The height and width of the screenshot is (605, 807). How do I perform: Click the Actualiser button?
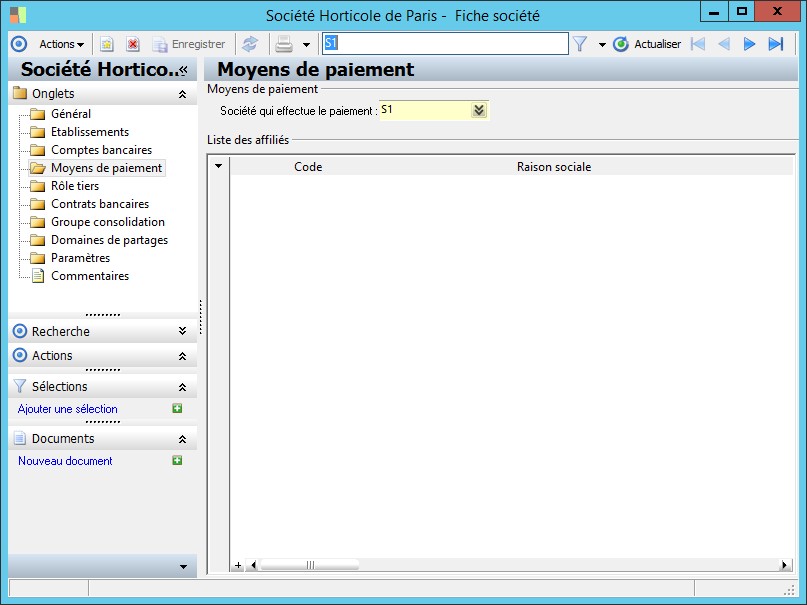[647, 44]
